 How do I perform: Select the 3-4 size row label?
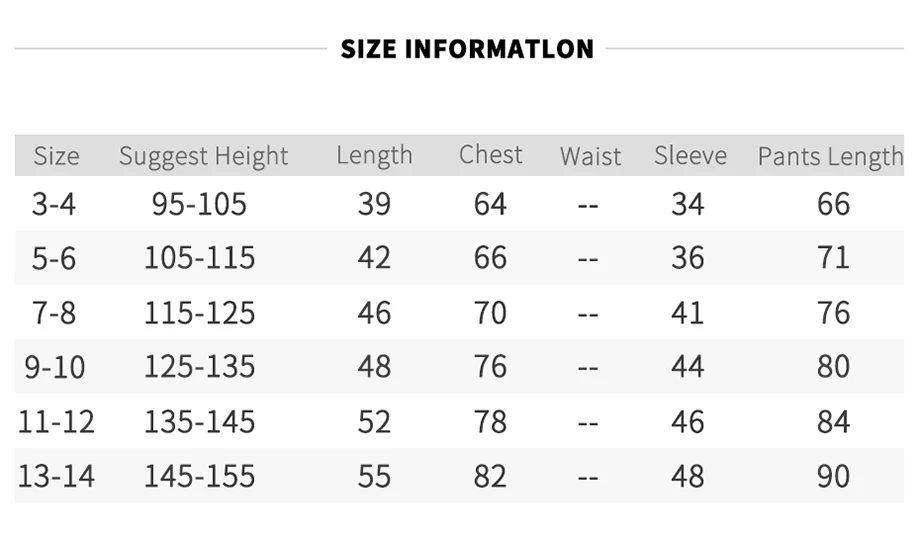tap(53, 204)
